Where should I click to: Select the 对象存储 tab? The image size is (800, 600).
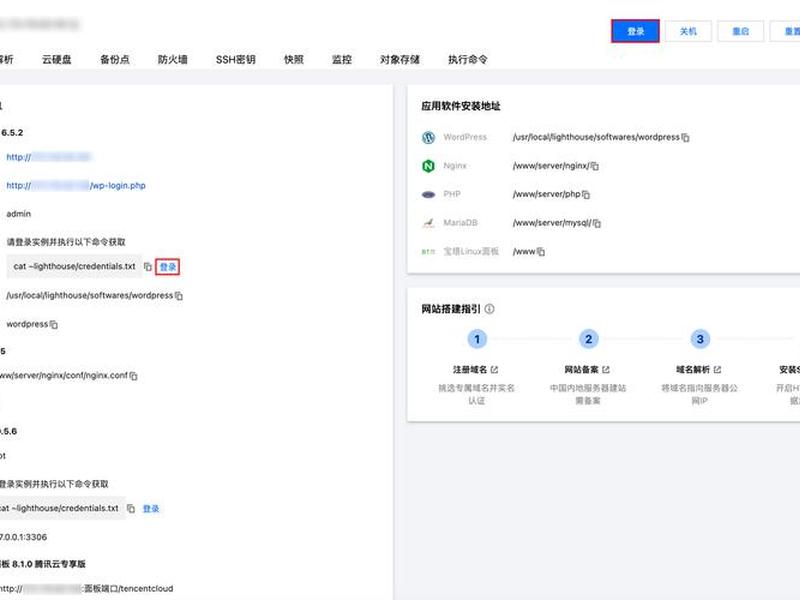click(x=399, y=60)
